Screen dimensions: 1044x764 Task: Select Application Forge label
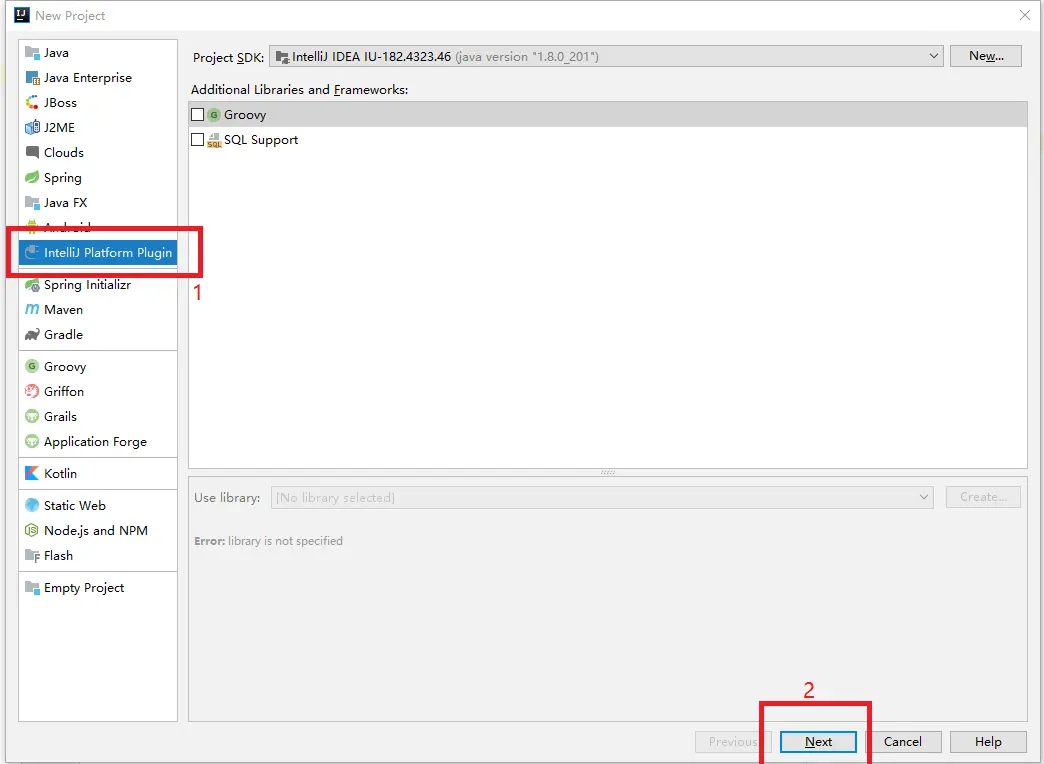pos(95,442)
